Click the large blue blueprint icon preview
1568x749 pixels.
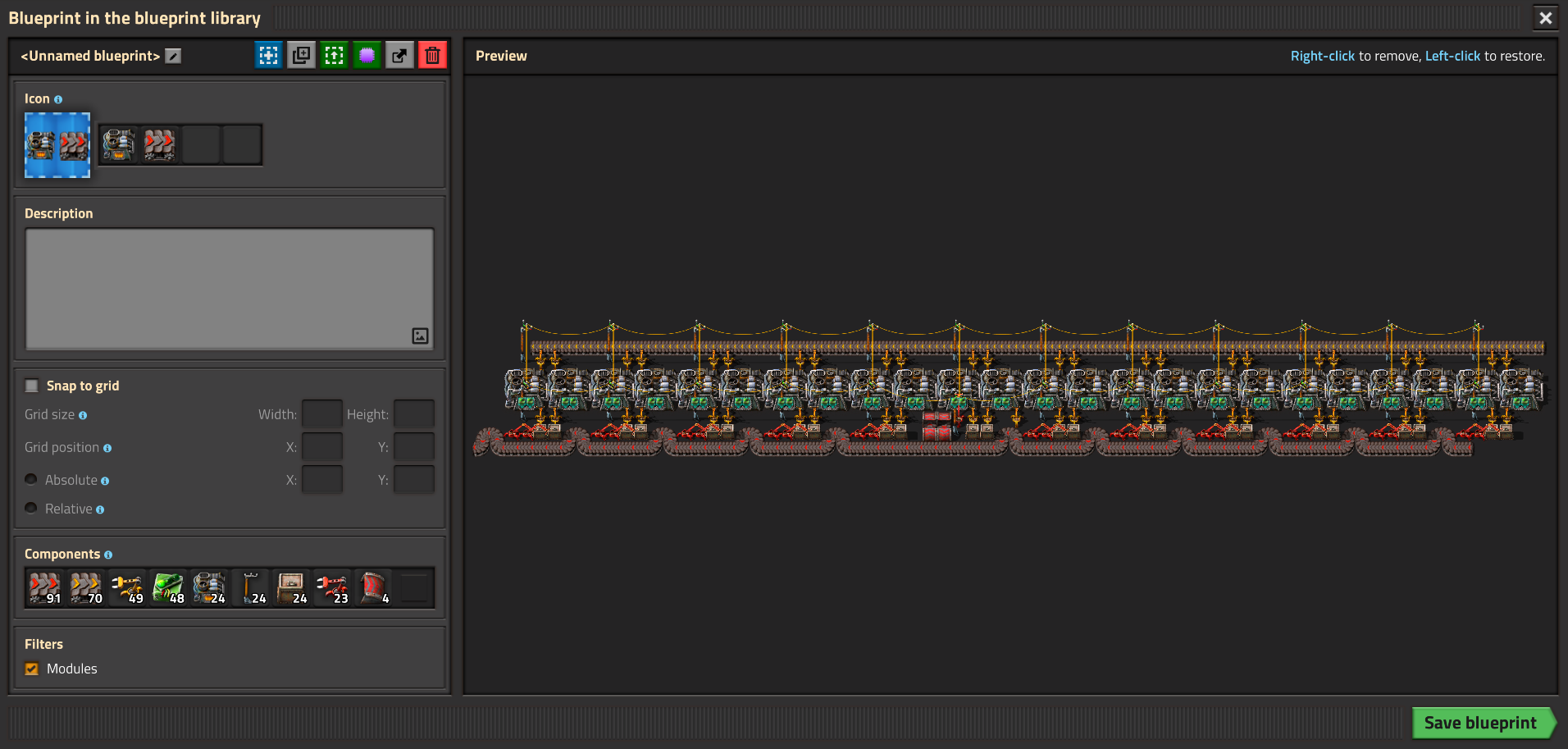(57, 145)
